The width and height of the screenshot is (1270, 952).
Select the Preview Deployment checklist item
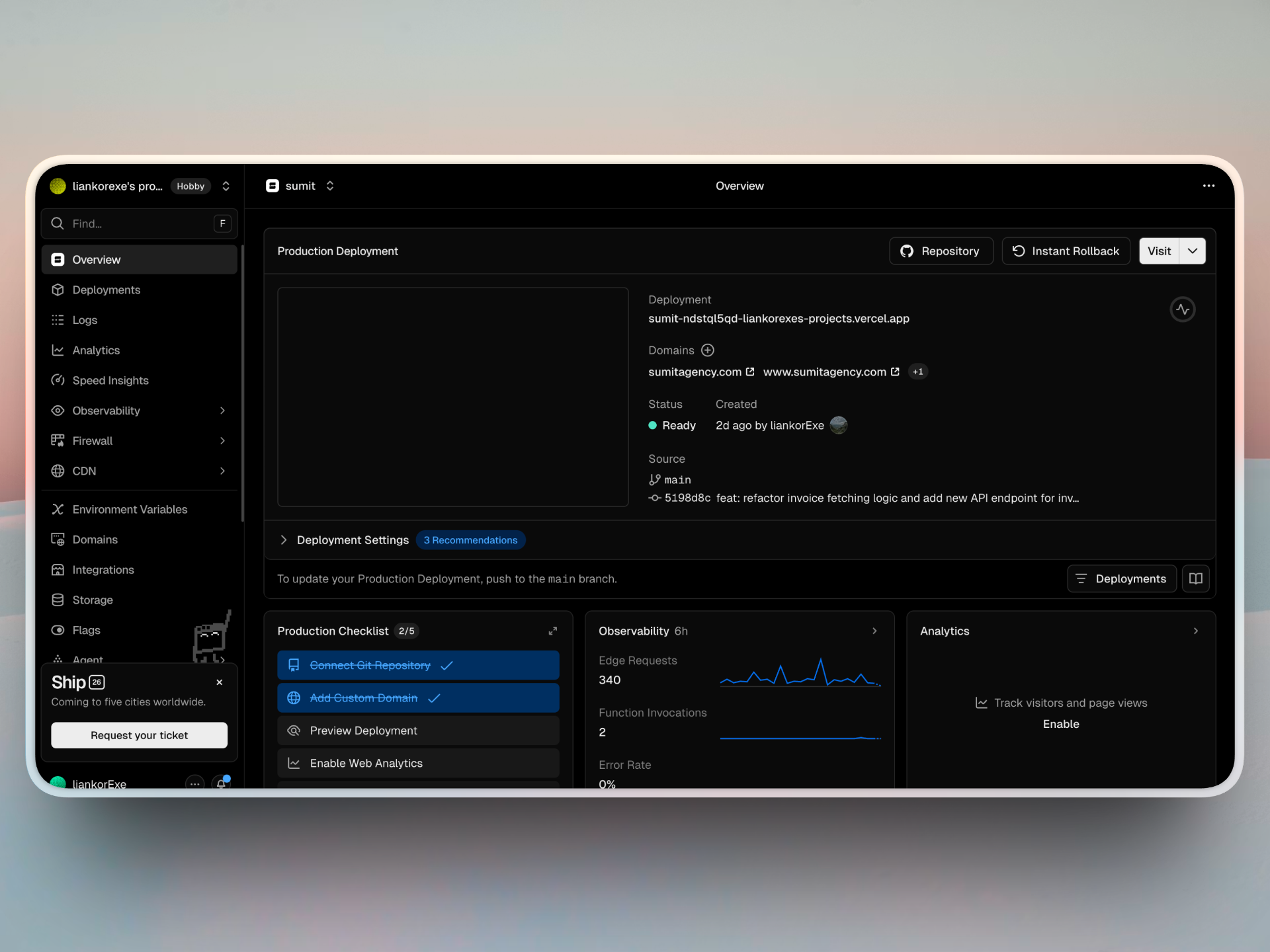419,731
